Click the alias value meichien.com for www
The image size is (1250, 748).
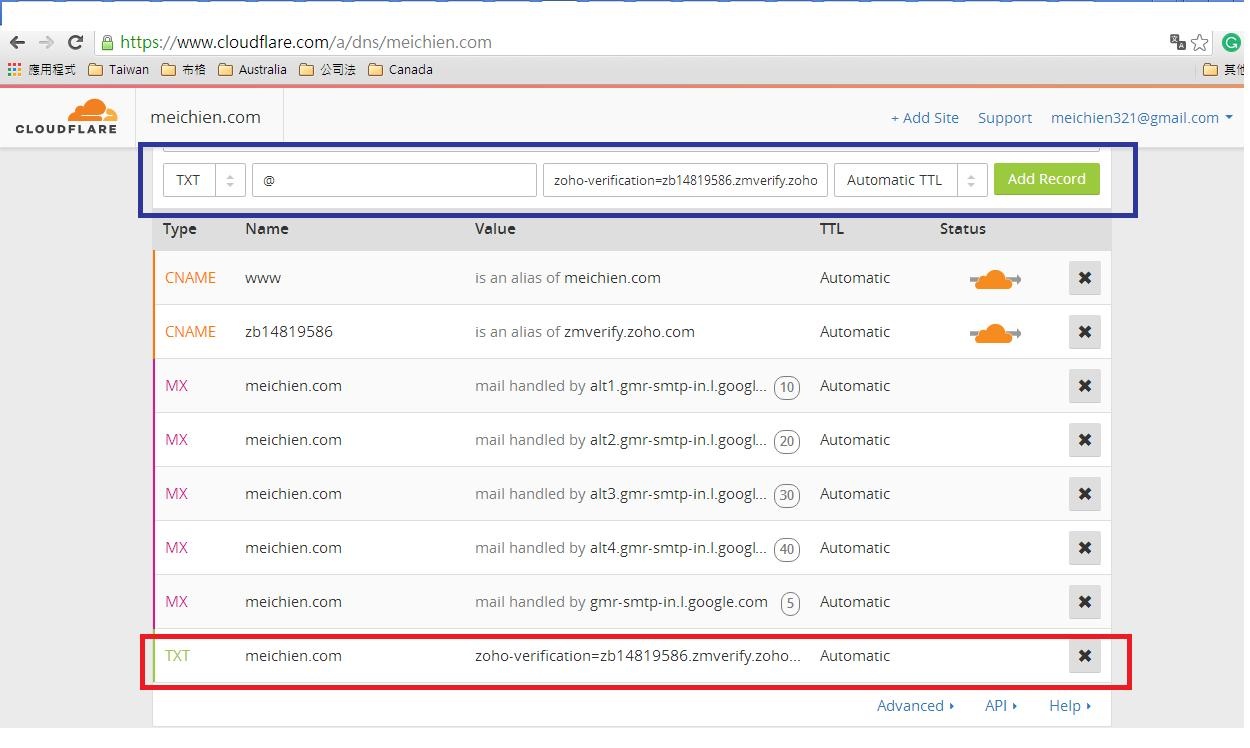pyautogui.click(x=612, y=278)
